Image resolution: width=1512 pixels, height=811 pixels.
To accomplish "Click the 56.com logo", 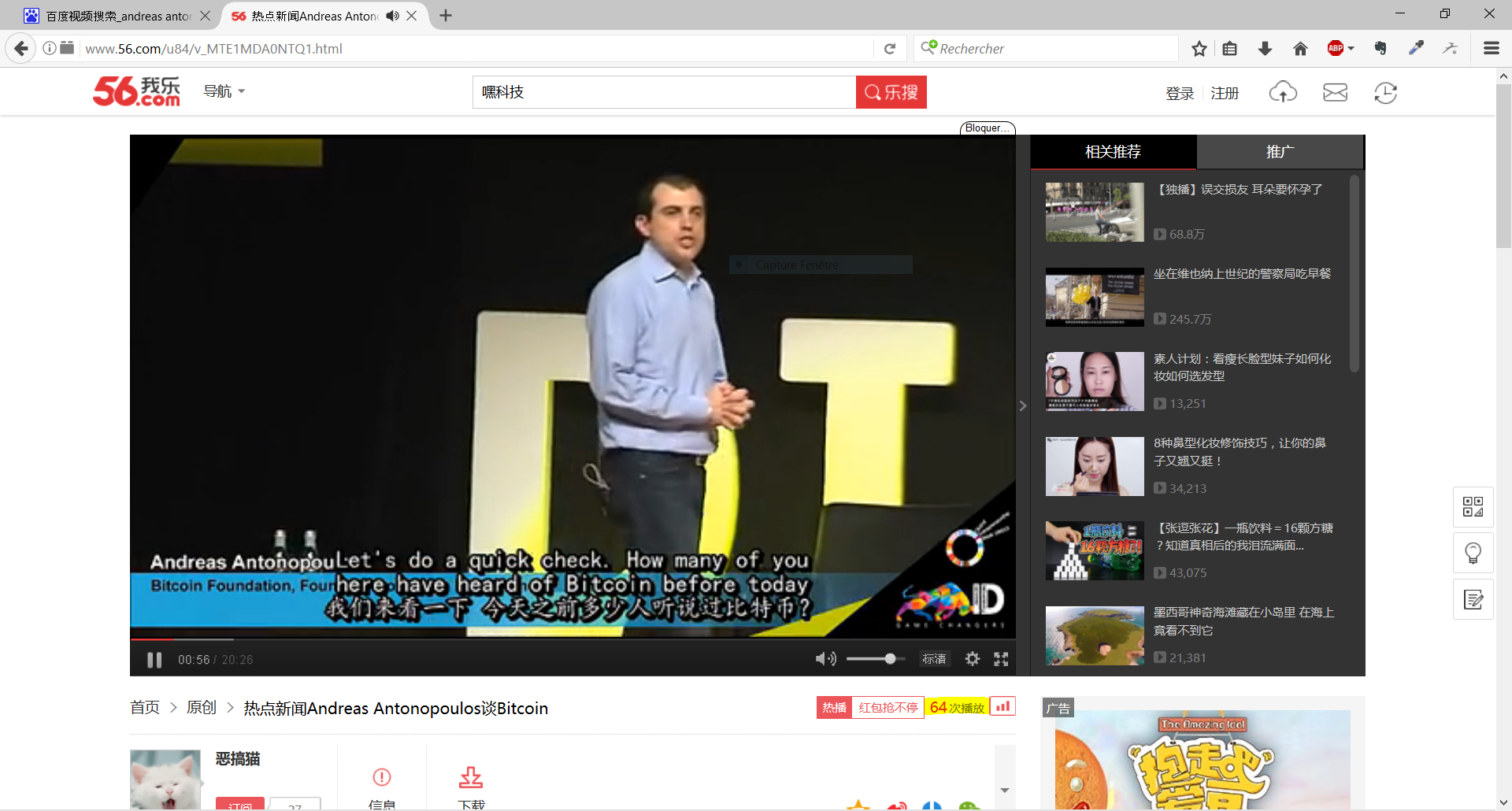I will click(x=137, y=91).
